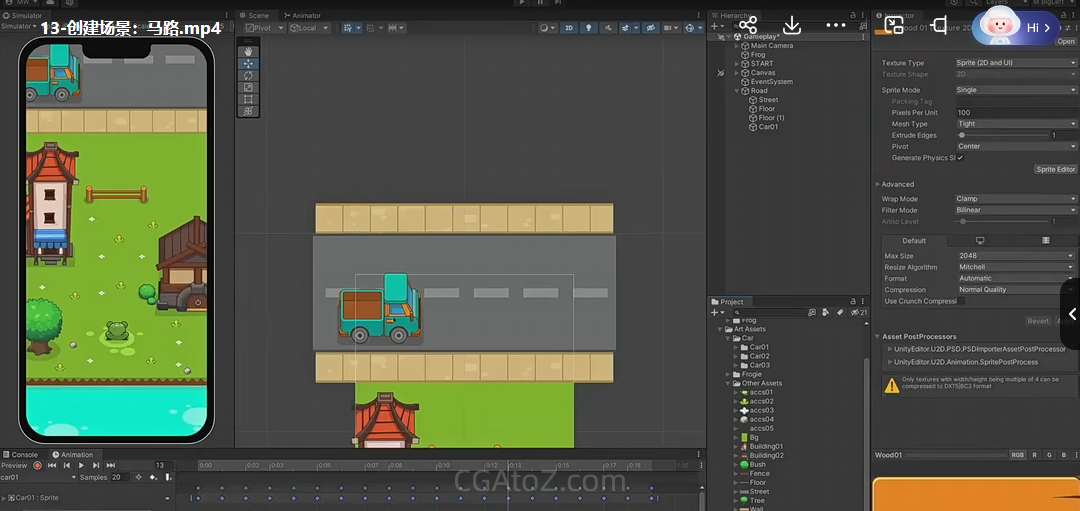Select the Rotate tool in scene toolbar
Image resolution: width=1080 pixels, height=511 pixels.
(249, 75)
